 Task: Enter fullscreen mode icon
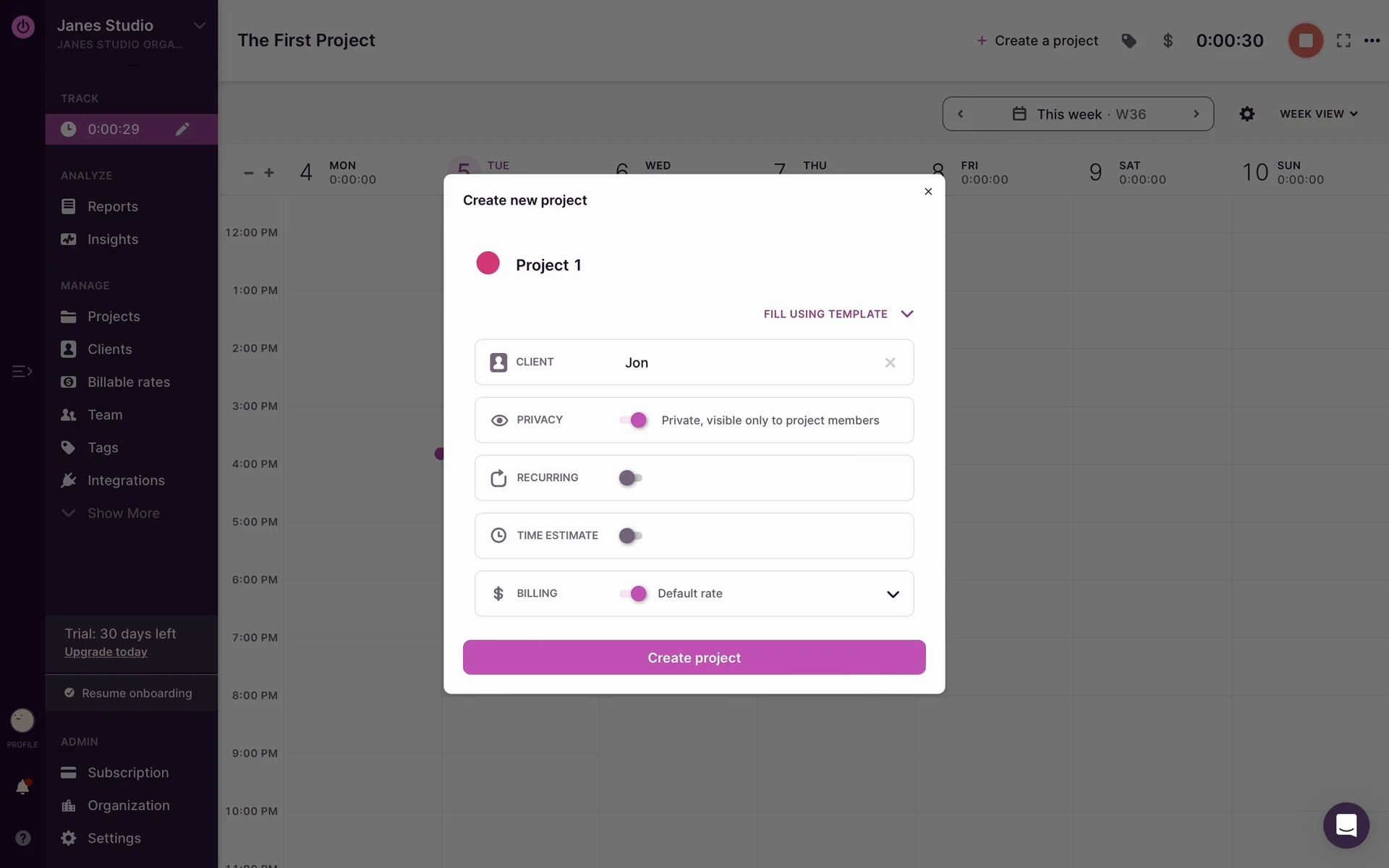1343,41
